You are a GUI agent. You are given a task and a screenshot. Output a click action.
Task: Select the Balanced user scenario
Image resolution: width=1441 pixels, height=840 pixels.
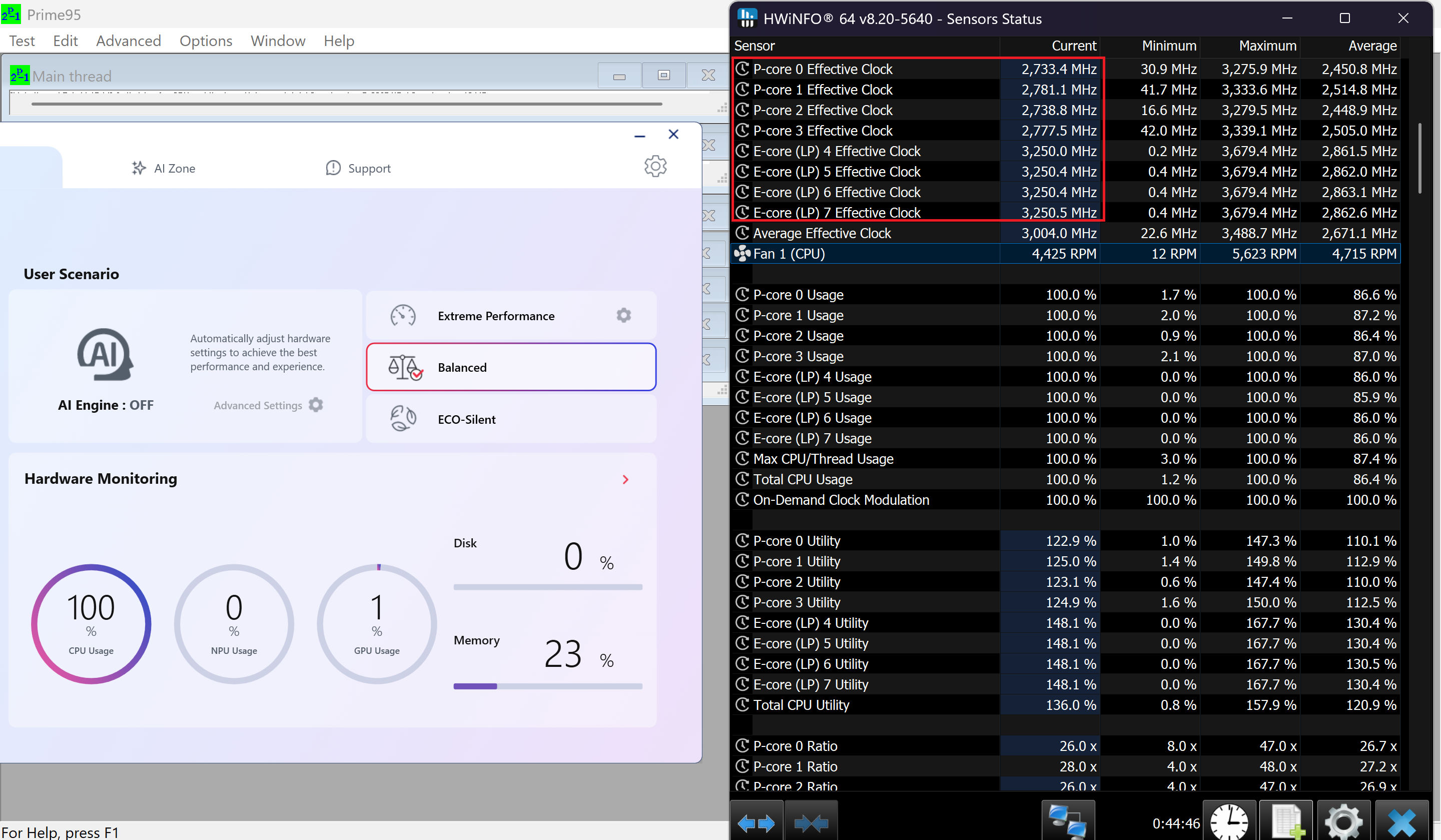511,367
